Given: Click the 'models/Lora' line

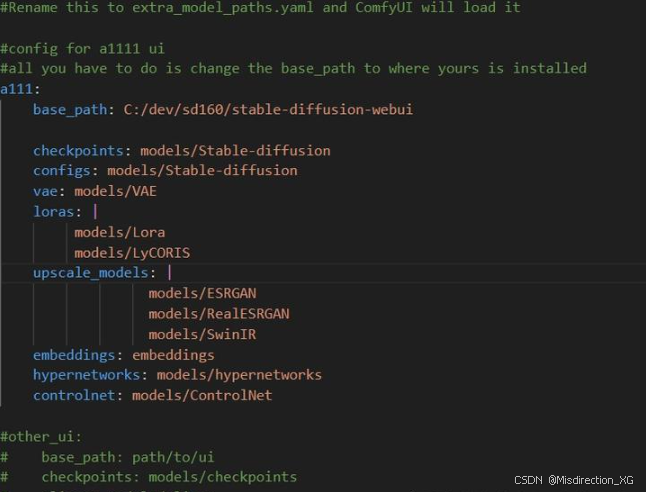Looking at the screenshot, I should tap(119, 232).
